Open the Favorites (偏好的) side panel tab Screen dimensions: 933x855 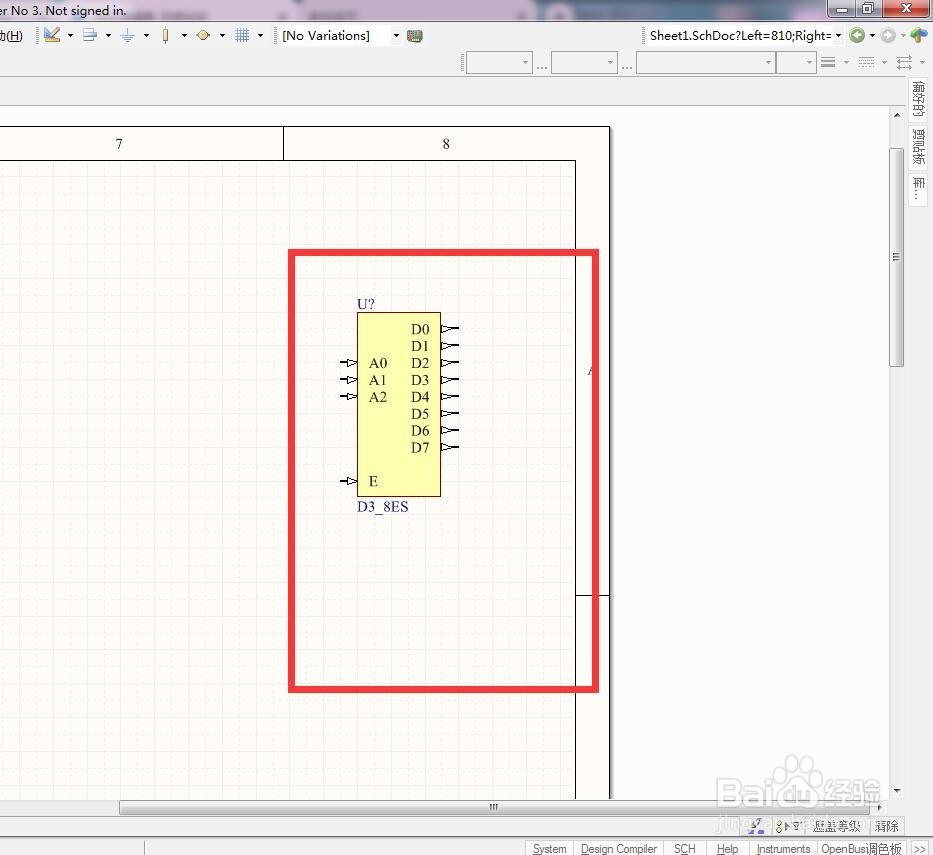918,99
